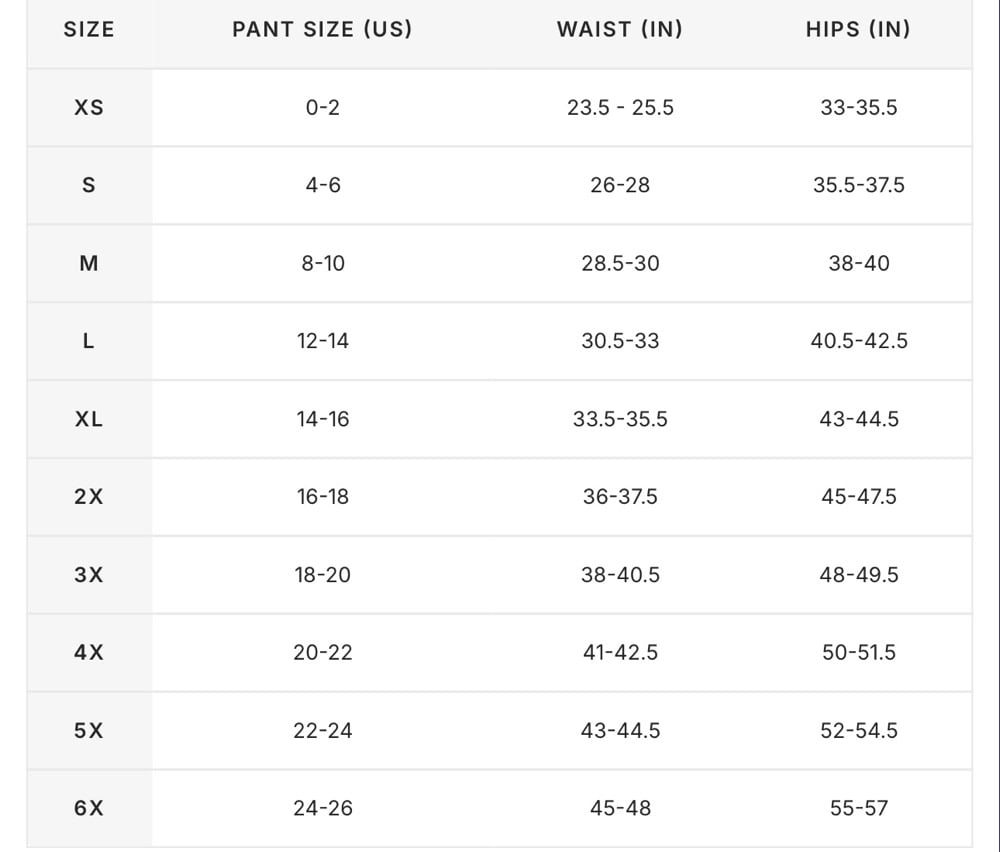
Task: Select the 2X size row label
Action: click(x=89, y=497)
